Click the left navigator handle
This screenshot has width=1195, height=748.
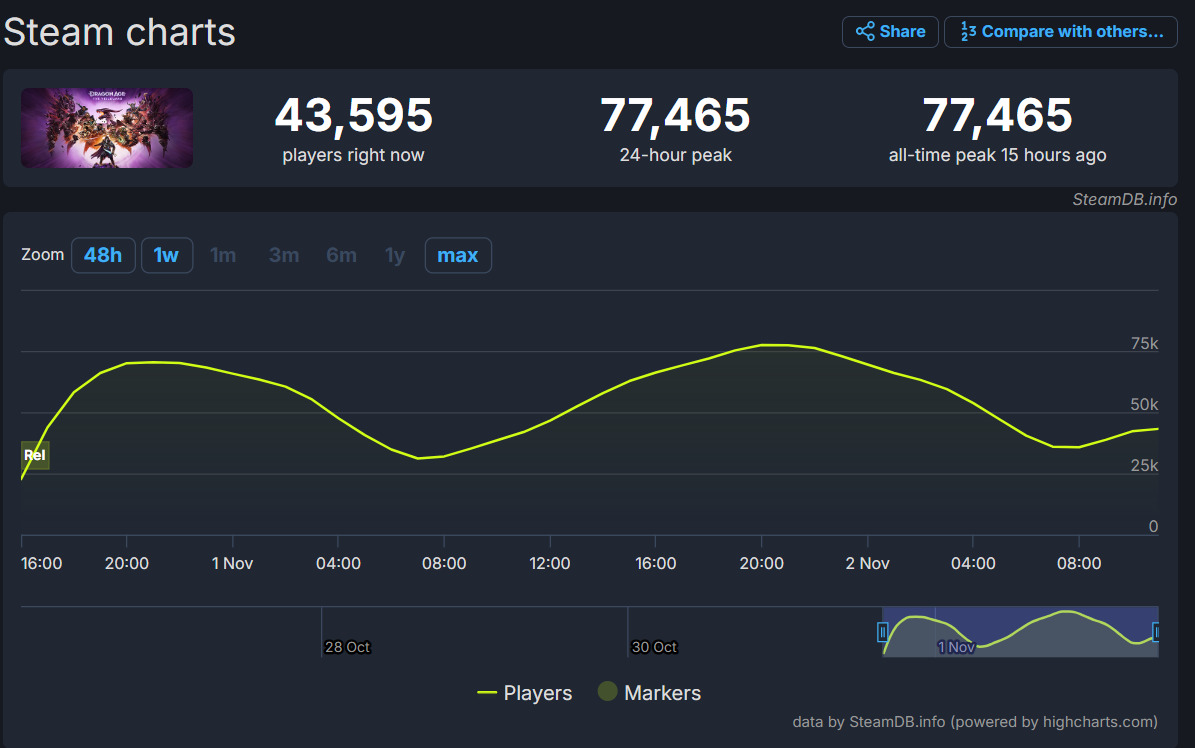point(882,632)
